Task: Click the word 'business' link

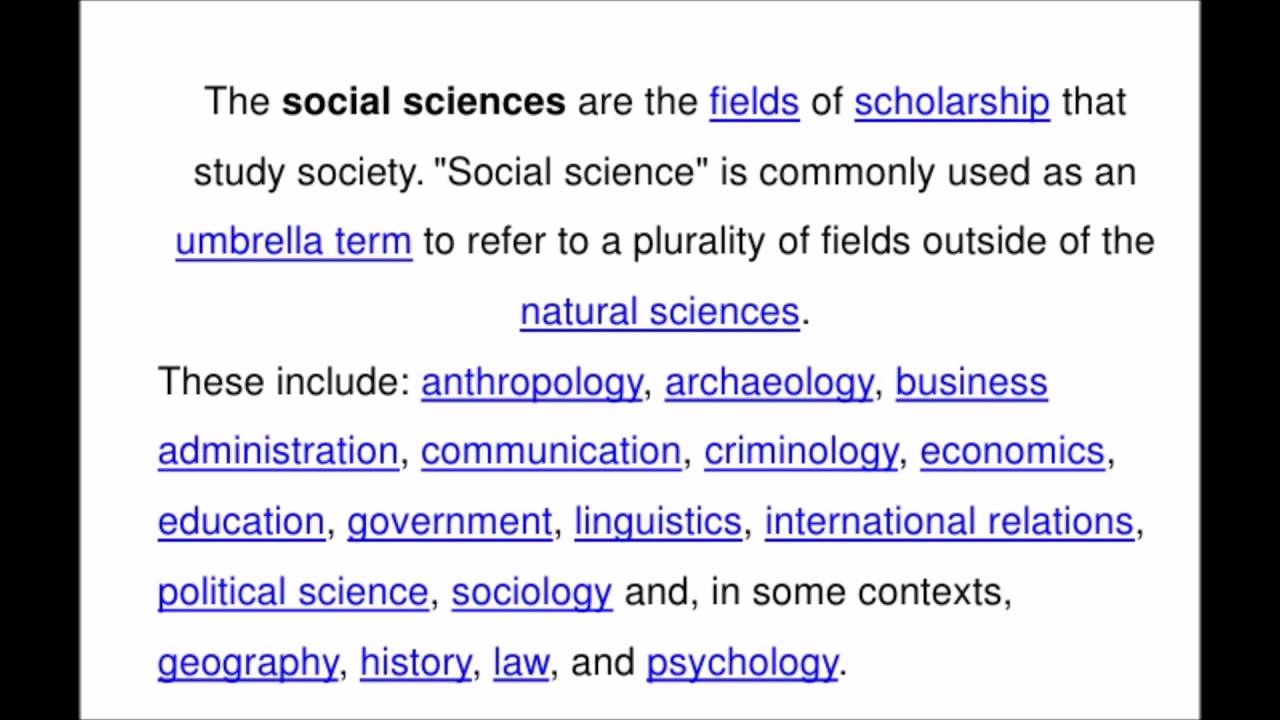Action: pyautogui.click(x=971, y=382)
